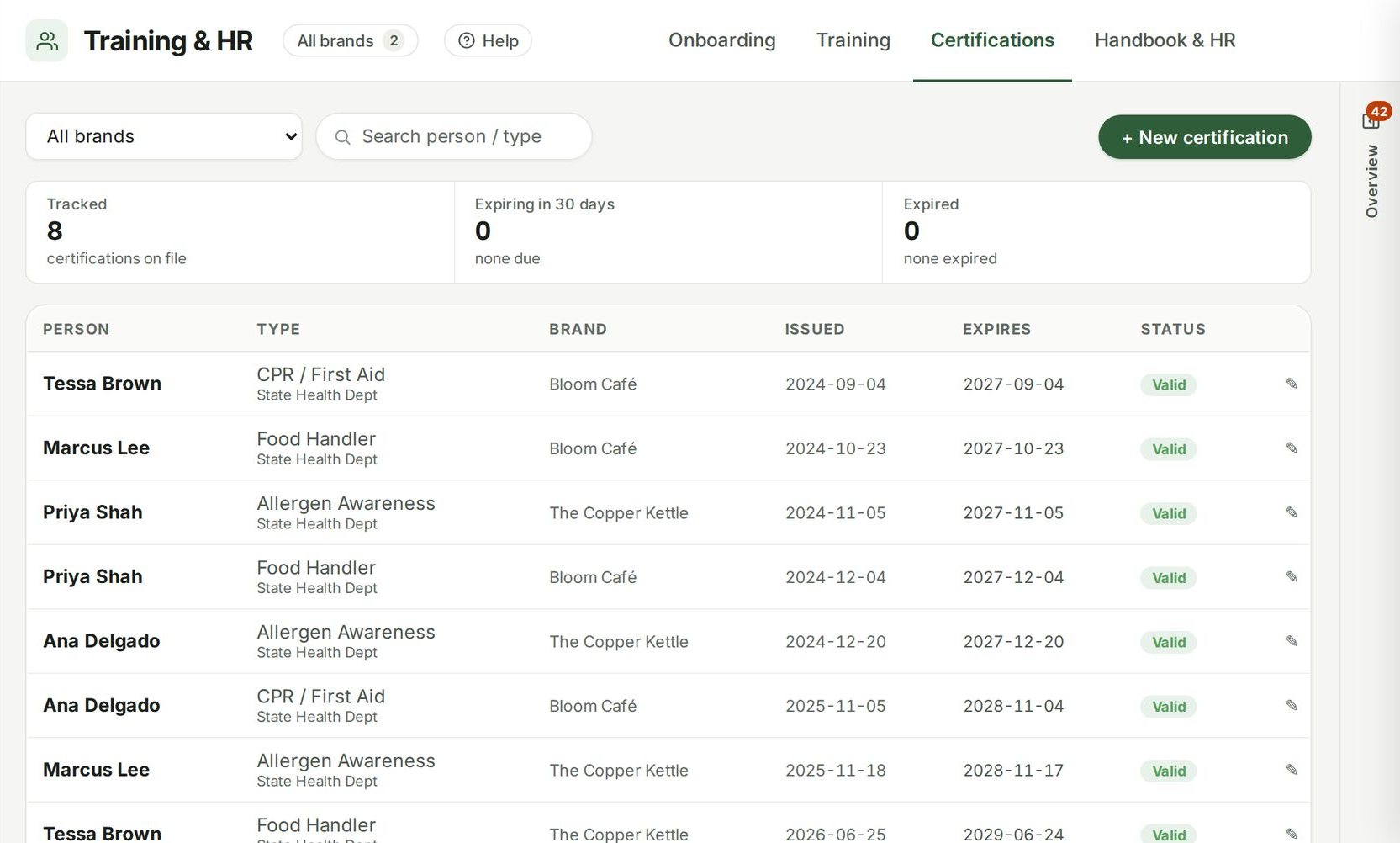The height and width of the screenshot is (843, 1400).
Task: Edit Ana Delgado's Allergen Awareness pencil icon
Action: click(x=1292, y=641)
